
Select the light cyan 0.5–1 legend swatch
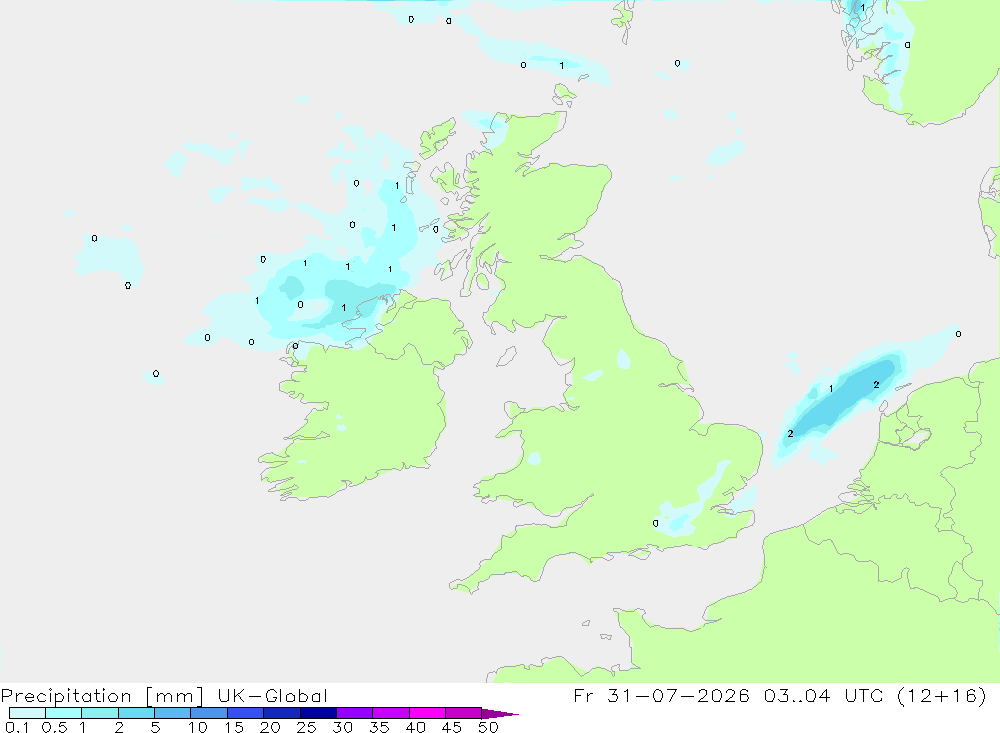click(x=63, y=713)
